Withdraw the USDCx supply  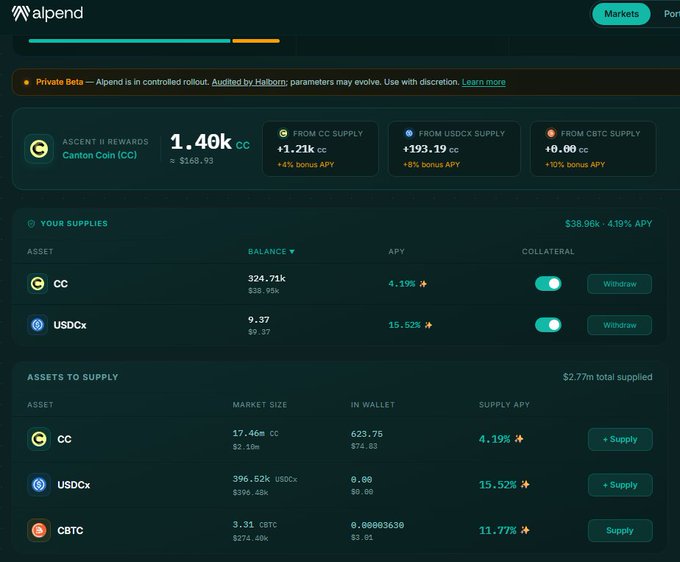[x=619, y=325]
